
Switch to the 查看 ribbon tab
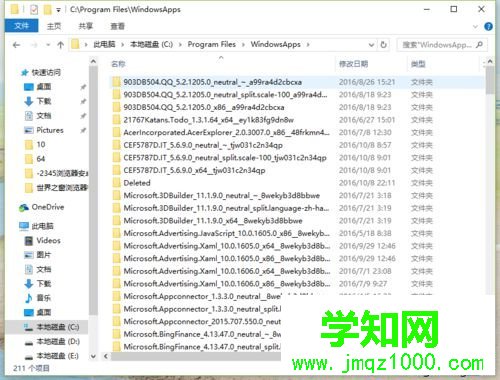tap(117, 26)
